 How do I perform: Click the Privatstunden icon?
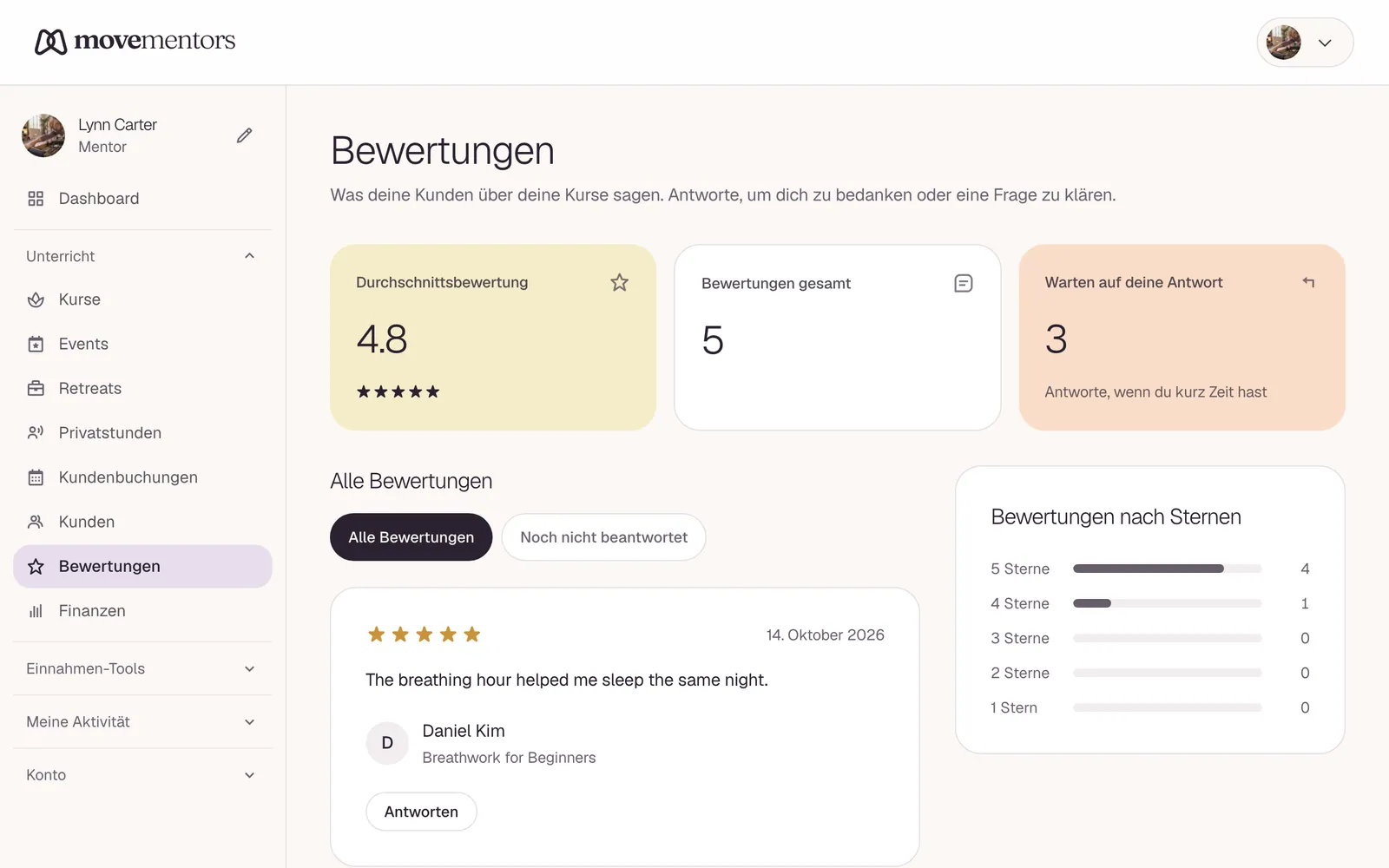coord(36,432)
